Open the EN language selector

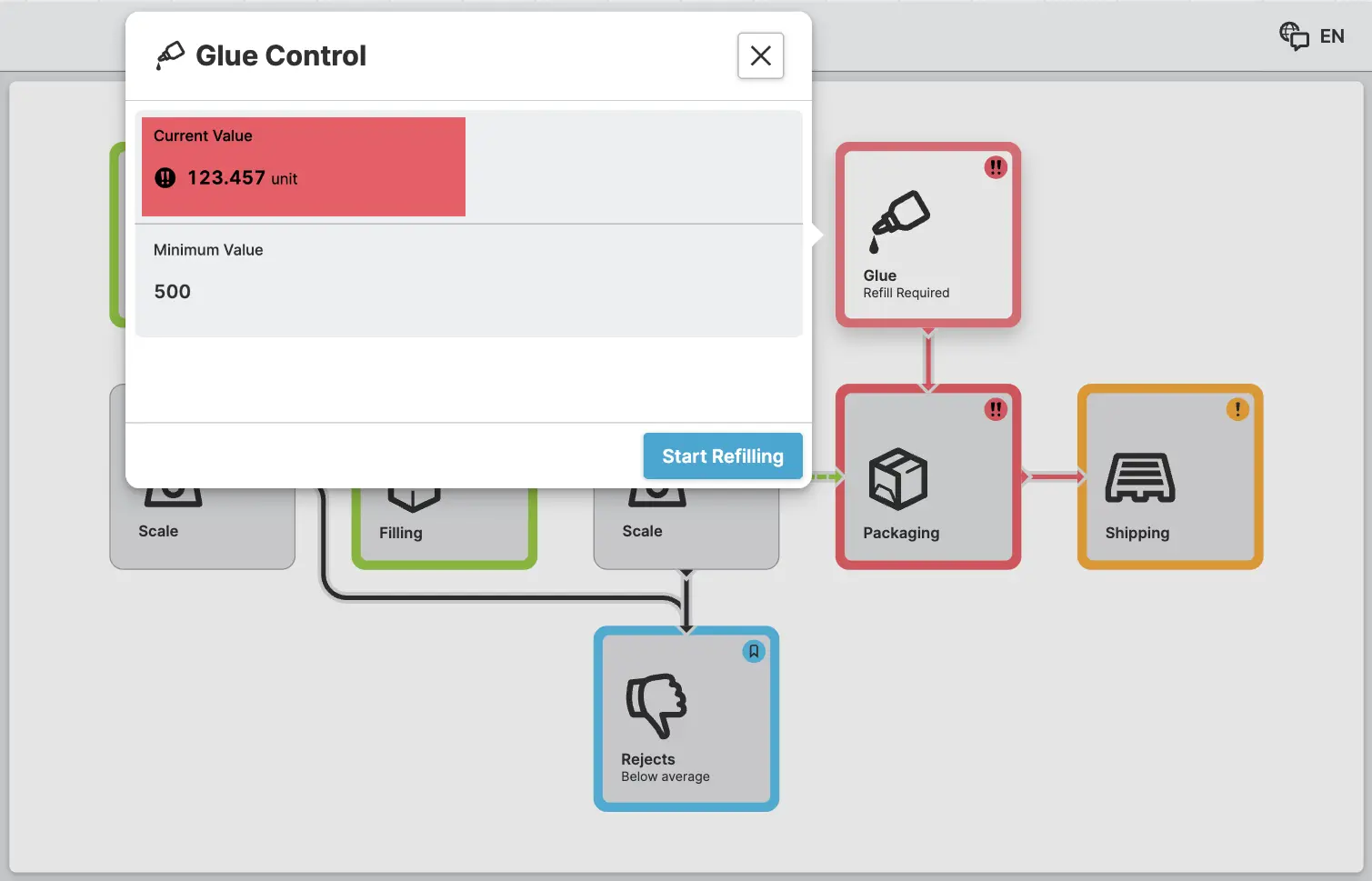tap(1331, 36)
